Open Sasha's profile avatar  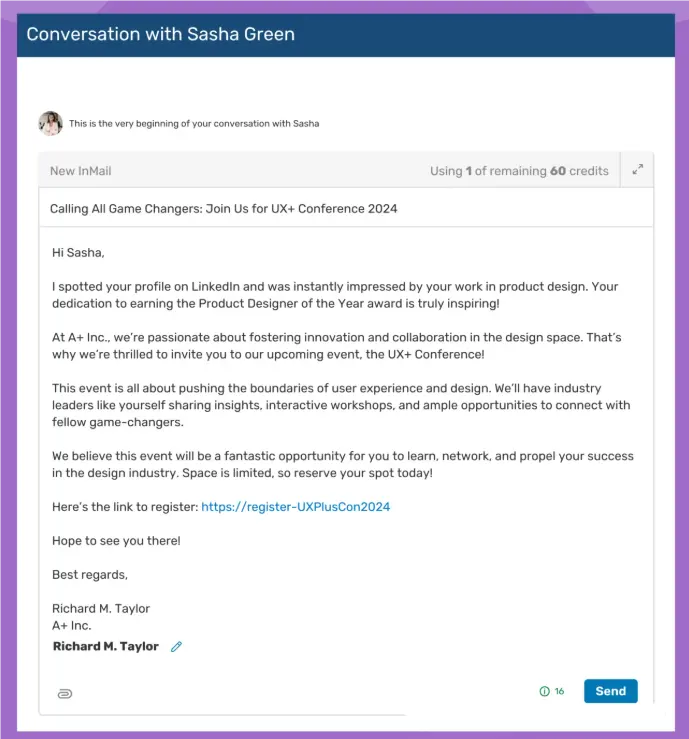coord(50,124)
